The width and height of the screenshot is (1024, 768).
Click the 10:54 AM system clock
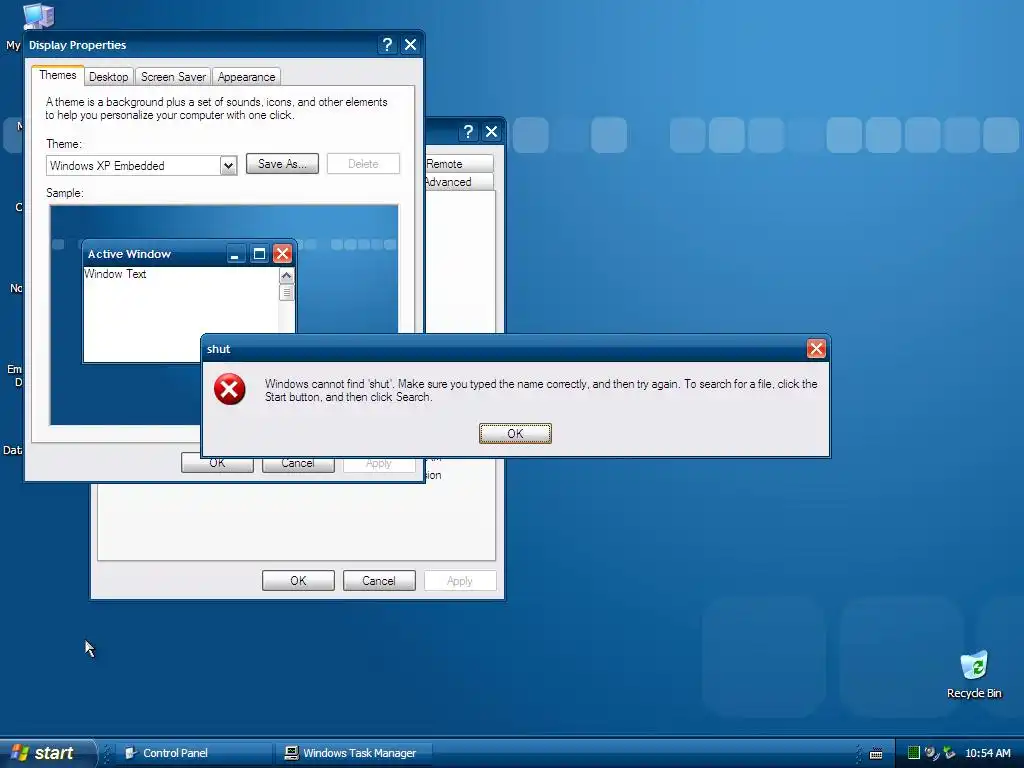pyautogui.click(x=987, y=753)
